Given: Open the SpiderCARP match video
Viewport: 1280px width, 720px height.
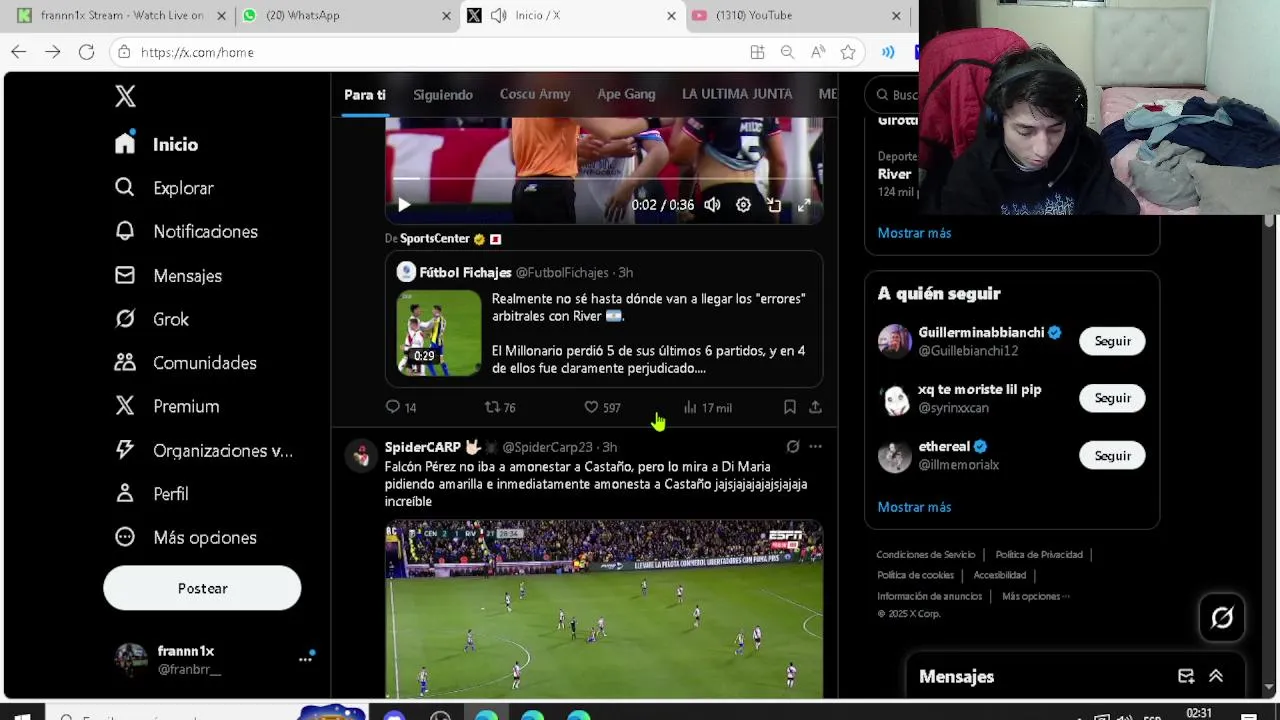Looking at the screenshot, I should click(x=604, y=608).
